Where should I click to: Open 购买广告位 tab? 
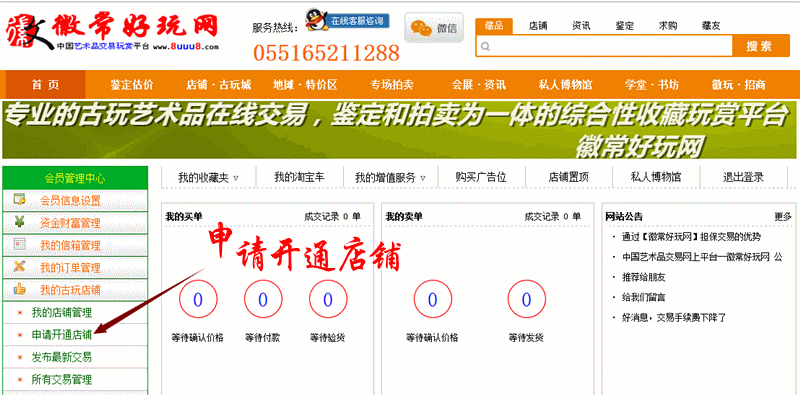pyautogui.click(x=481, y=177)
